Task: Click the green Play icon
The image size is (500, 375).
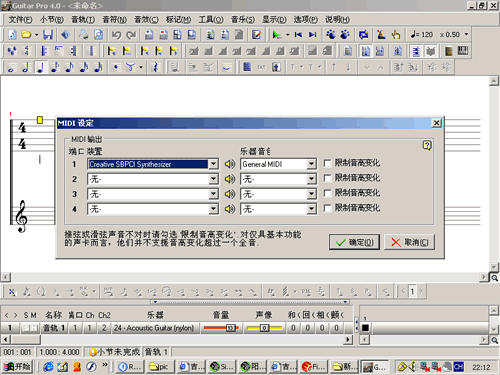Action: click(276, 35)
